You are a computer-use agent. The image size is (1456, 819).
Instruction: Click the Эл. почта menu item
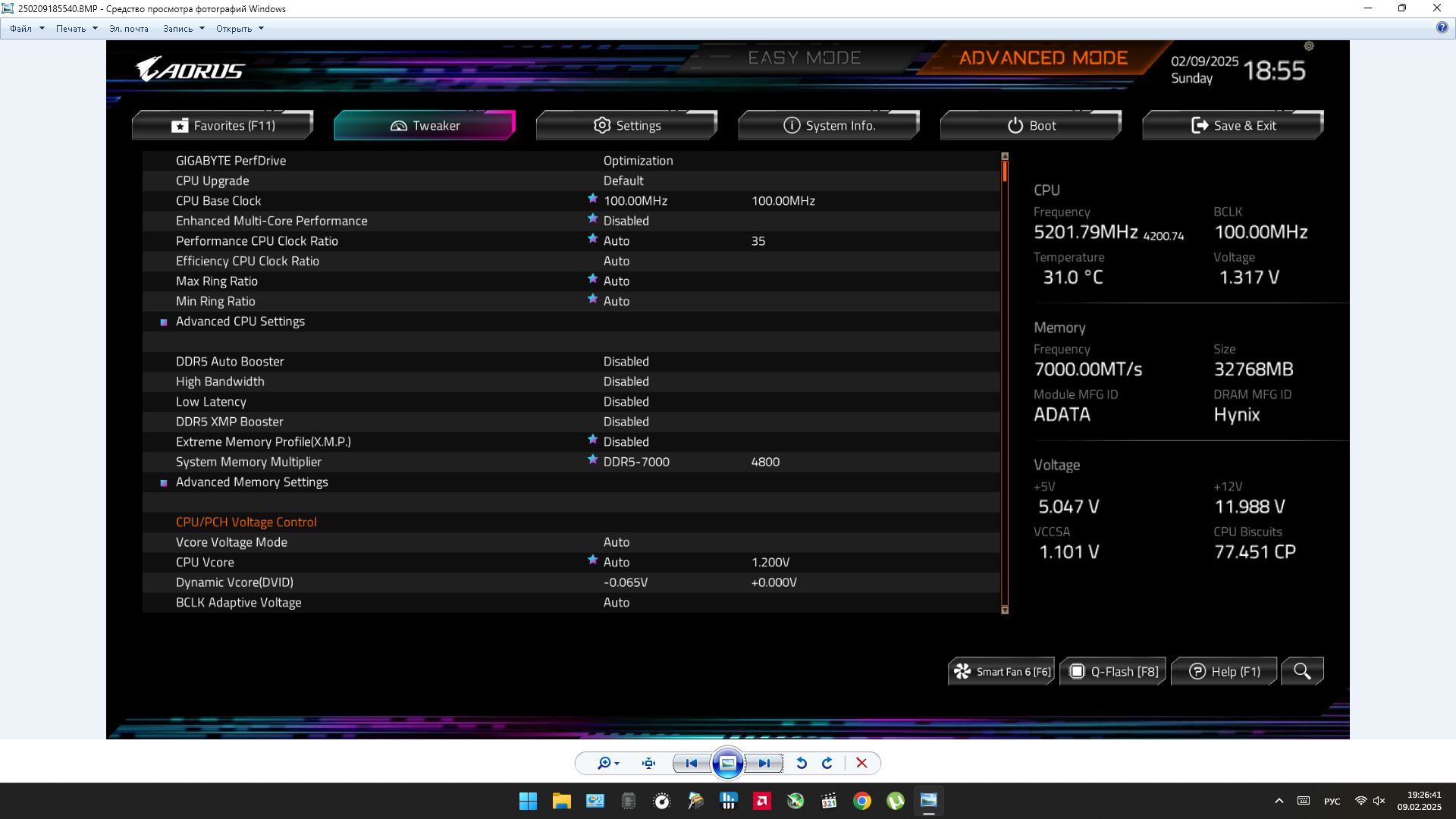pyautogui.click(x=129, y=29)
